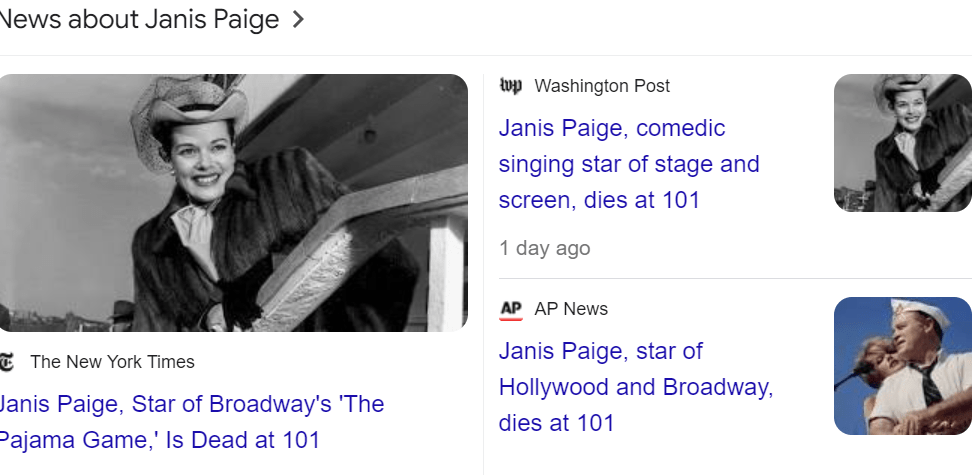The height and width of the screenshot is (475, 980).
Task: Click 'dies at 101' in the AP headline
Action: (556, 423)
